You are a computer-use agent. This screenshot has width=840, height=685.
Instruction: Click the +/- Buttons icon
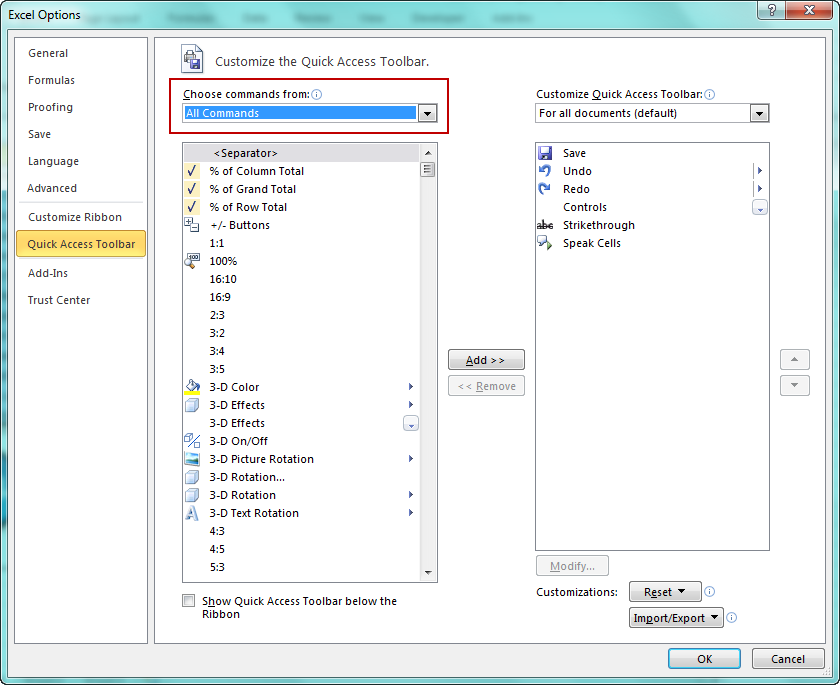click(x=192, y=225)
